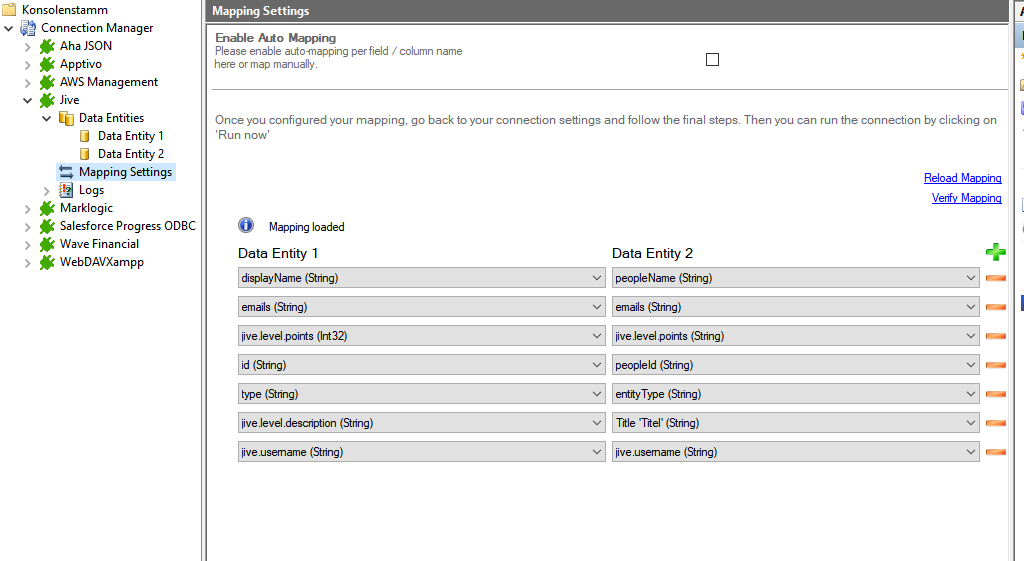Enable the Auto Mapping checkbox
1024x561 pixels.
712,59
